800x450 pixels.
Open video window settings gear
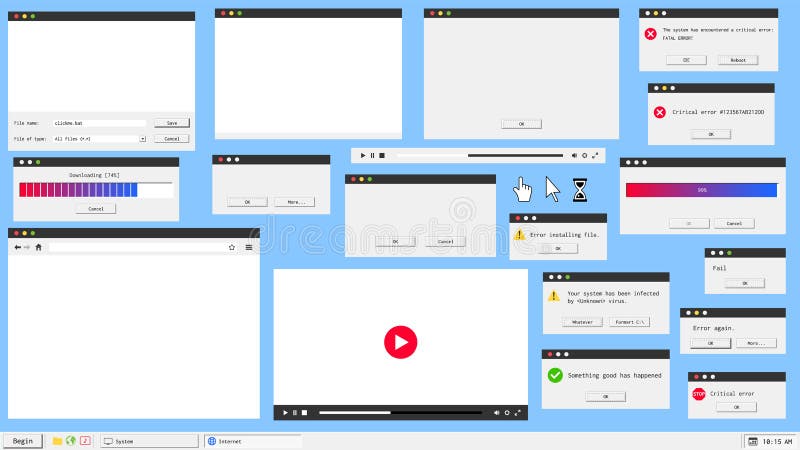tap(507, 413)
